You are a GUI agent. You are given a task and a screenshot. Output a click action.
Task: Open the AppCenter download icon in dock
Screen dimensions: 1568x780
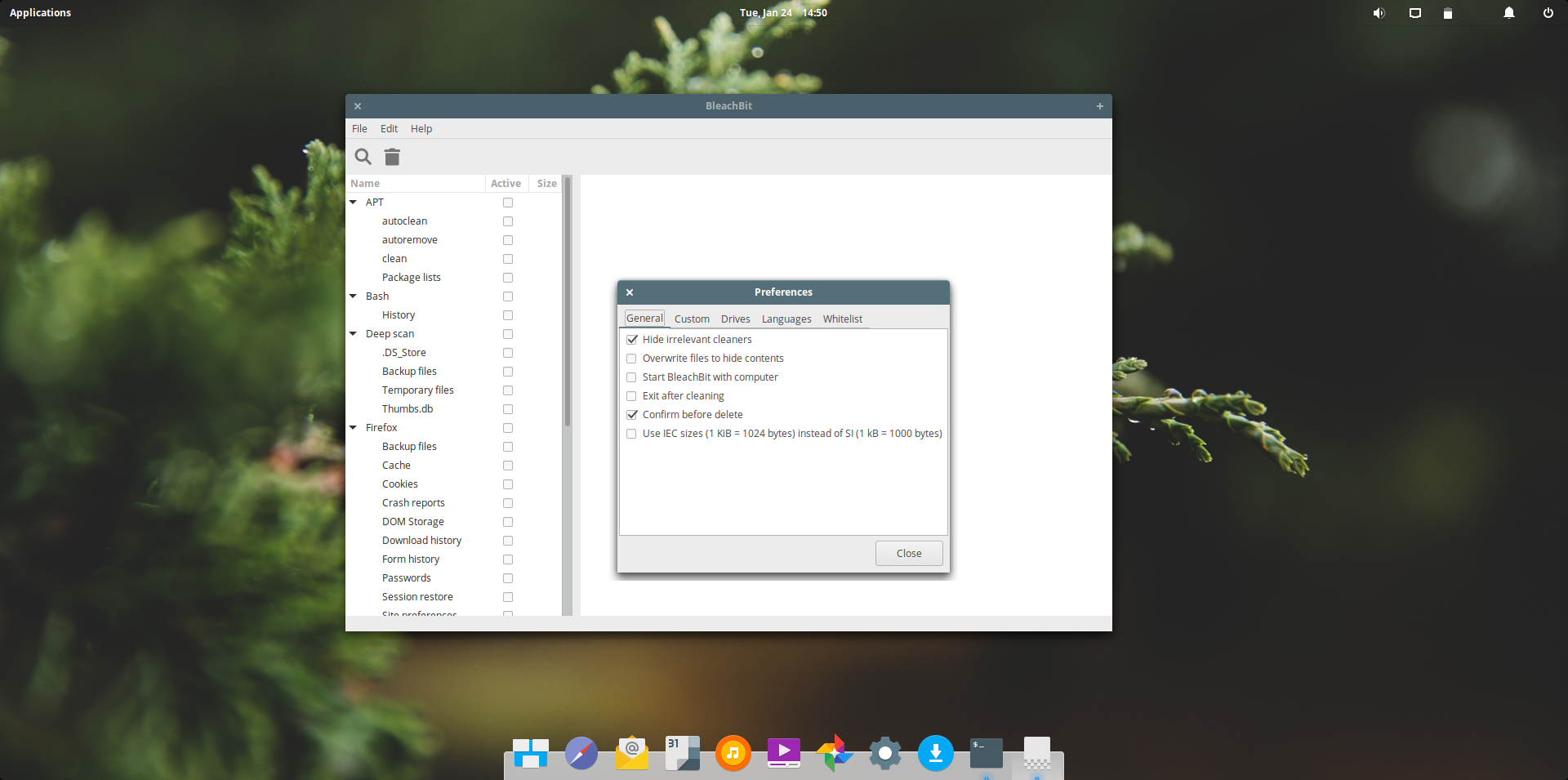[936, 753]
